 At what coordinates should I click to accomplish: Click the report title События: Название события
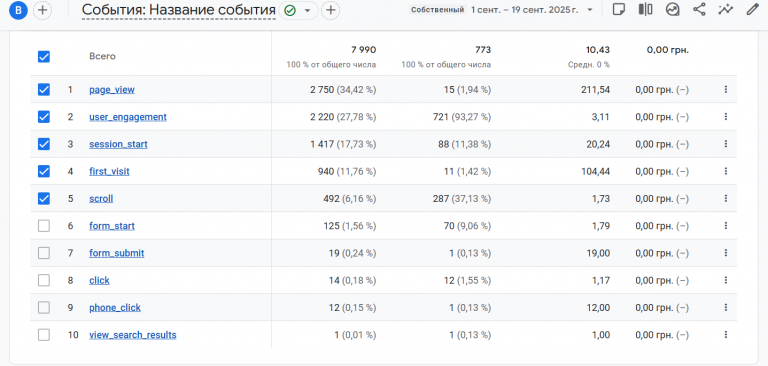coord(179,10)
